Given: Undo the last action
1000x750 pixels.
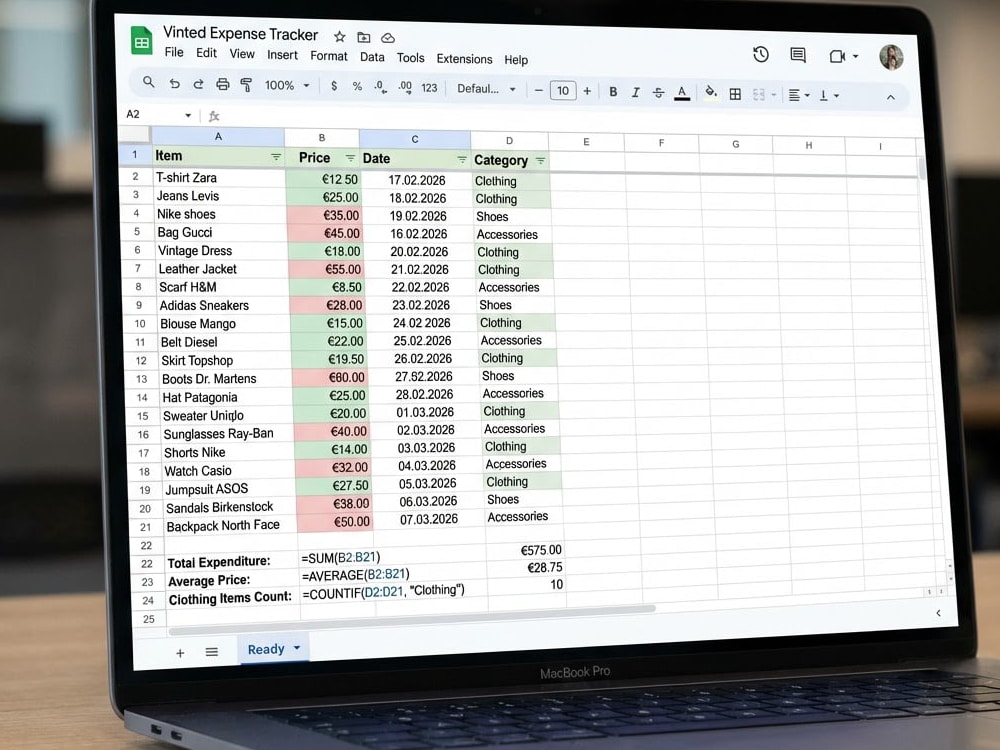Looking at the screenshot, I should pyautogui.click(x=174, y=84).
